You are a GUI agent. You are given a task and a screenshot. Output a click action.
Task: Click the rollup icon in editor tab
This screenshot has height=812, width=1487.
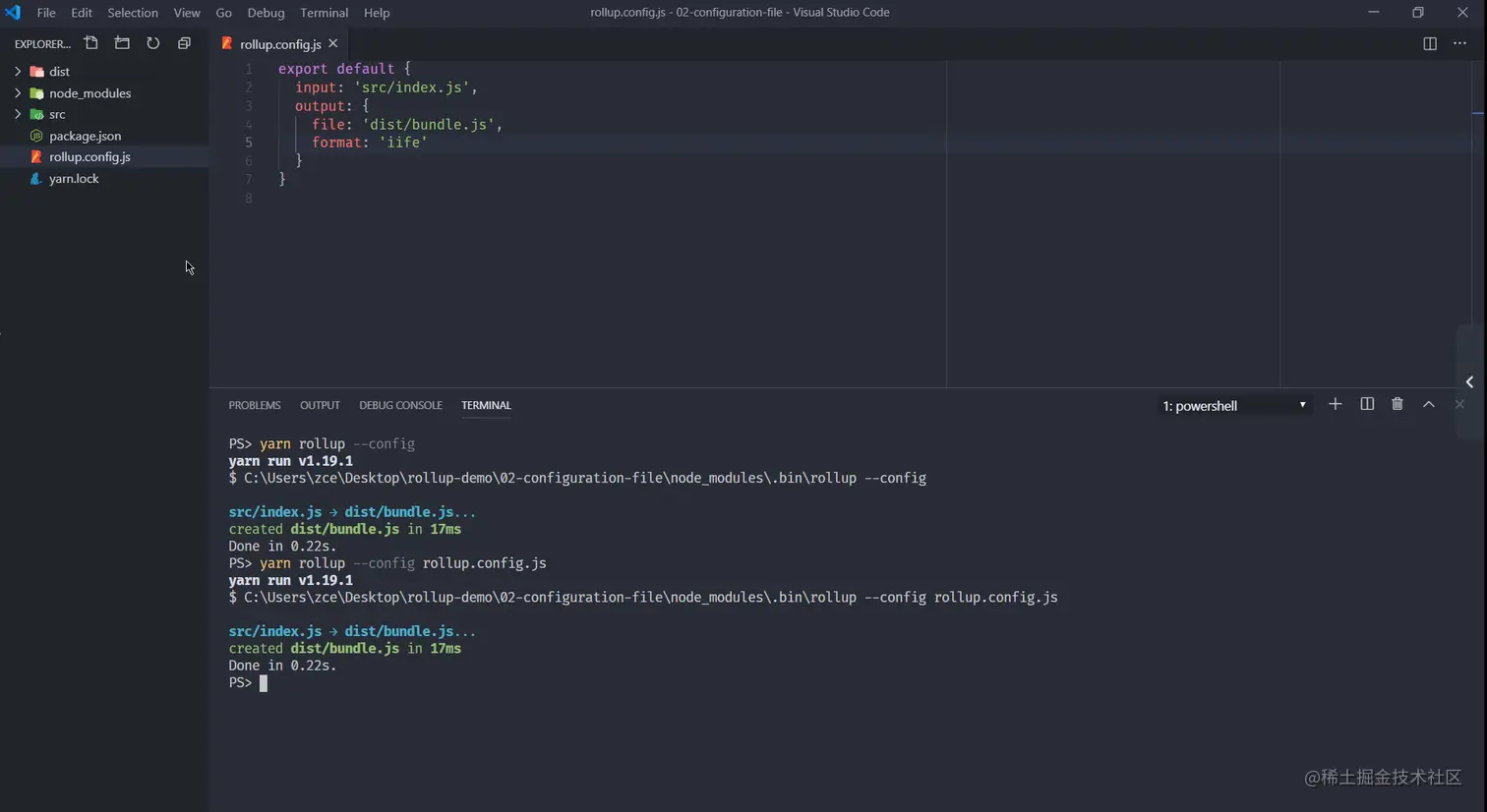point(227,43)
